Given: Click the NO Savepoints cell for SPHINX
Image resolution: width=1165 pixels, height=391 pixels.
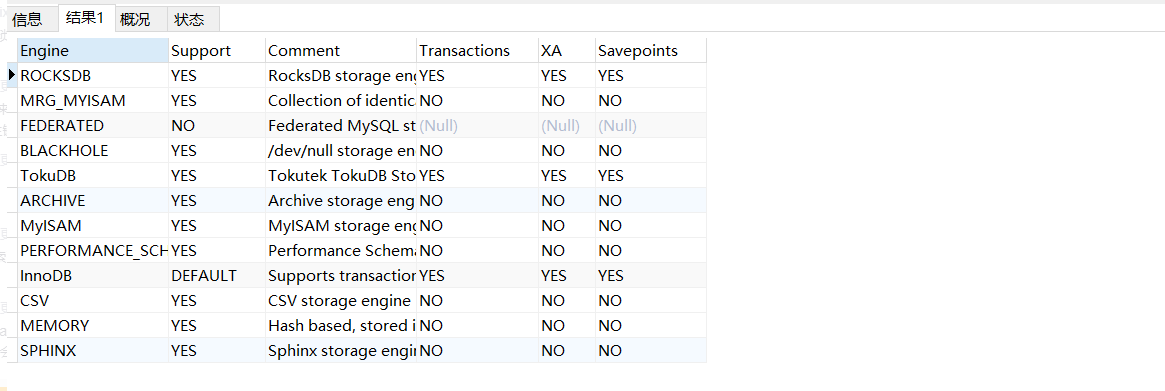Looking at the screenshot, I should [651, 350].
